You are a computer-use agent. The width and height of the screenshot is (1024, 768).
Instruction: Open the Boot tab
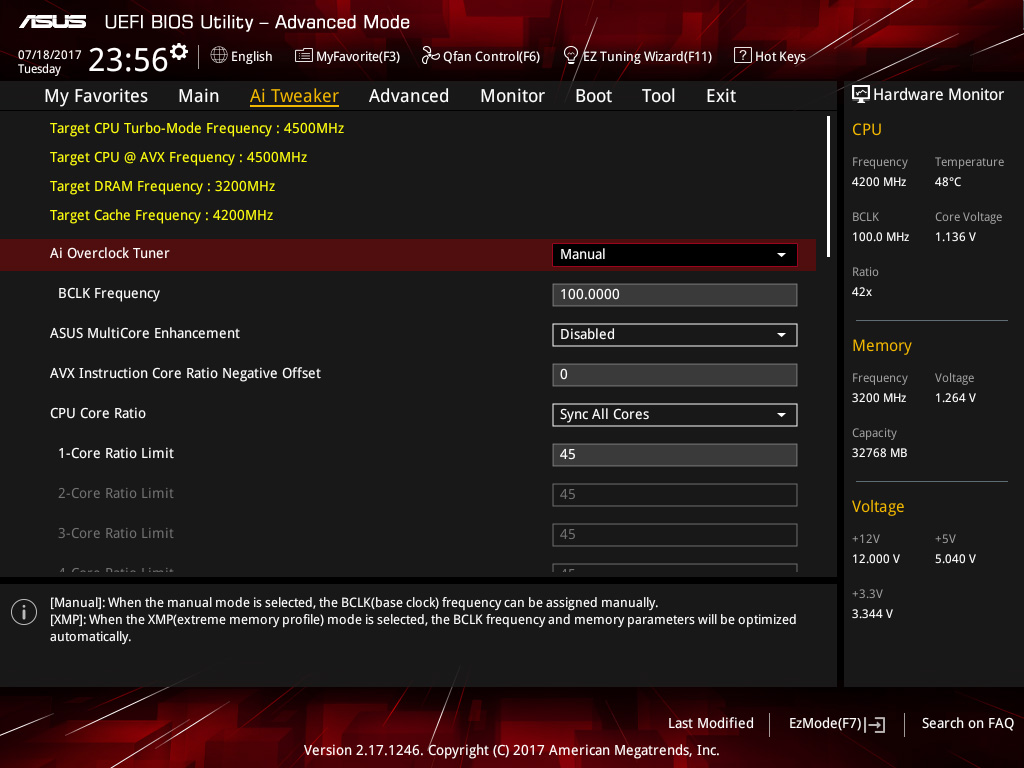(x=593, y=96)
